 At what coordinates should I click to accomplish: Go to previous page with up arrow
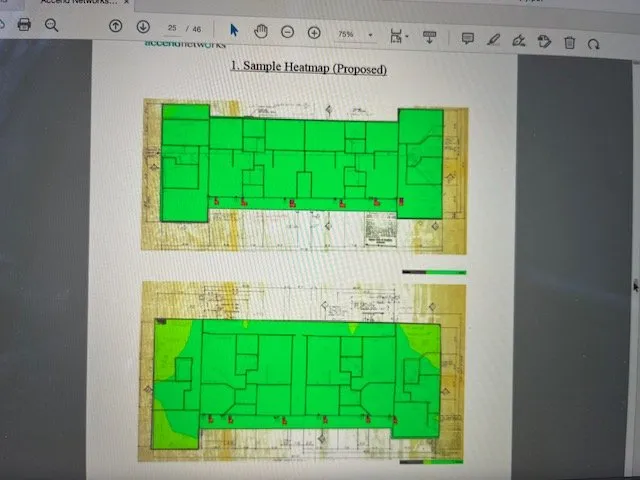pyautogui.click(x=116, y=27)
